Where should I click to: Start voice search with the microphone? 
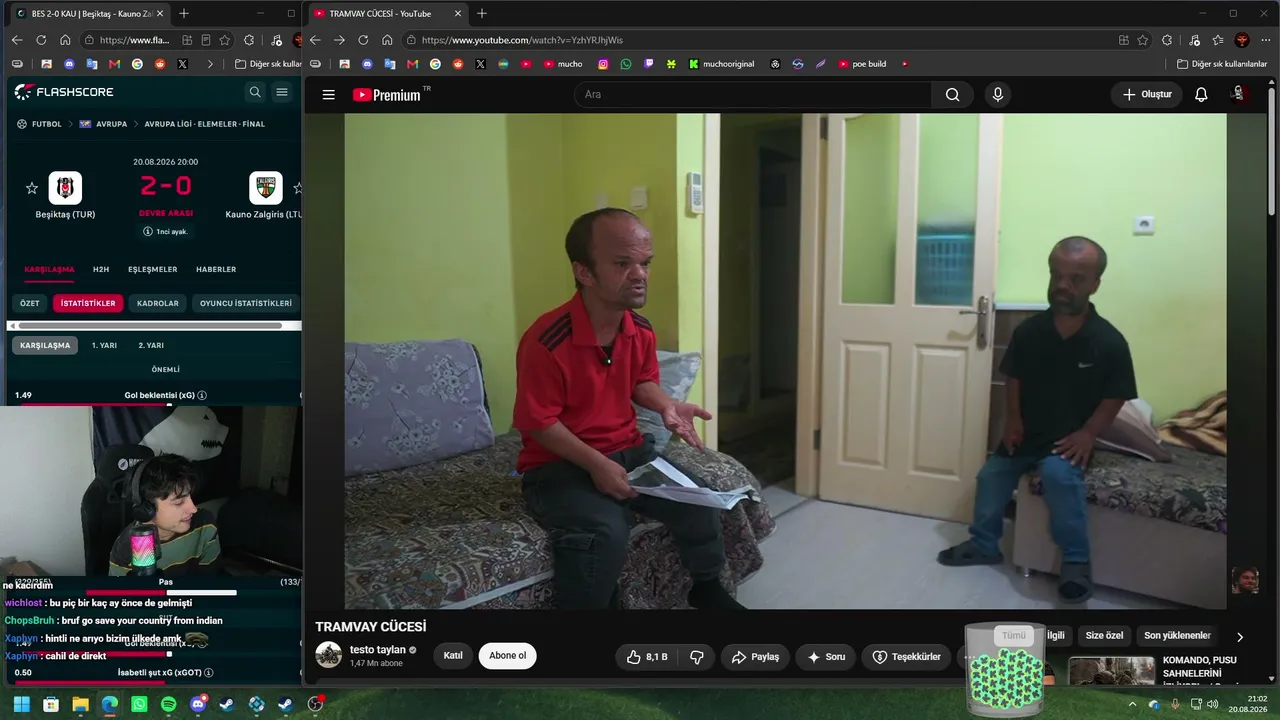click(x=997, y=95)
